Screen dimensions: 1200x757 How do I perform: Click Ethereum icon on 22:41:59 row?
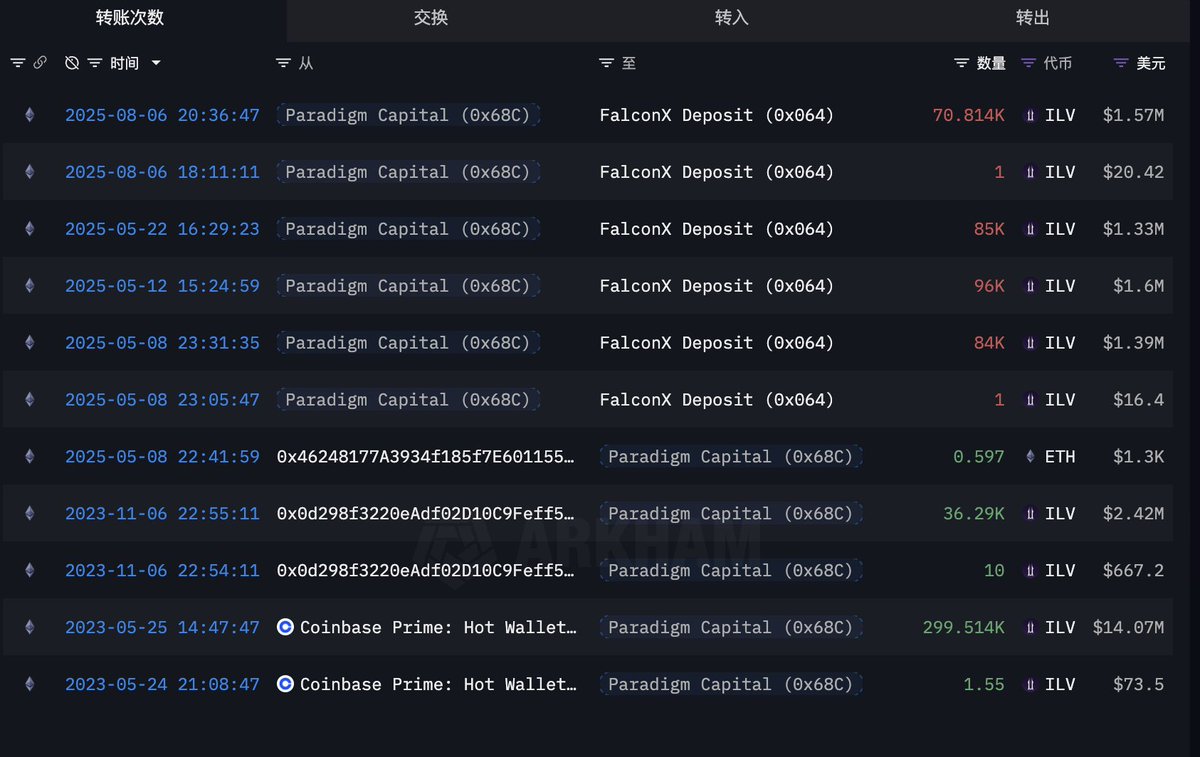coord(29,457)
